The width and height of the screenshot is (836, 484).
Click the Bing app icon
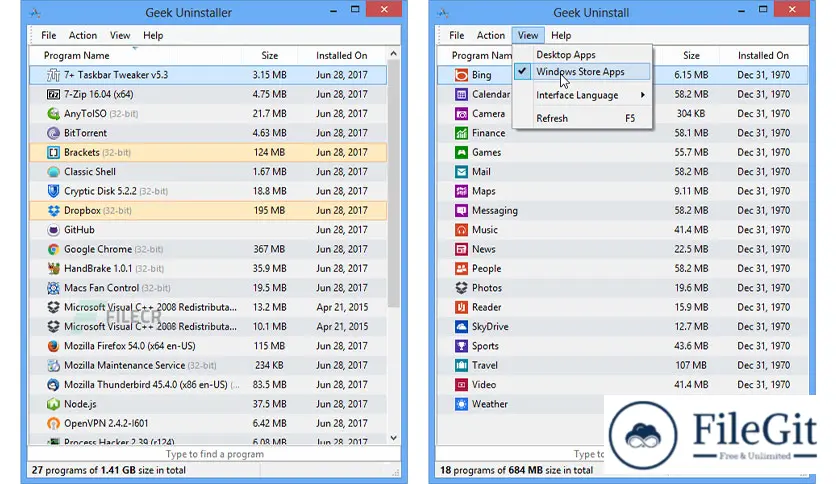coord(461,75)
